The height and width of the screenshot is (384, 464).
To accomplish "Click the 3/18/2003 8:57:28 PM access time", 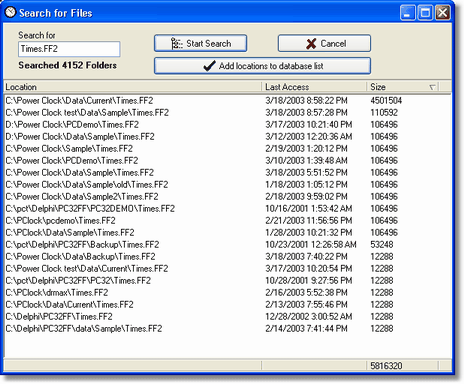I will click(x=306, y=113).
